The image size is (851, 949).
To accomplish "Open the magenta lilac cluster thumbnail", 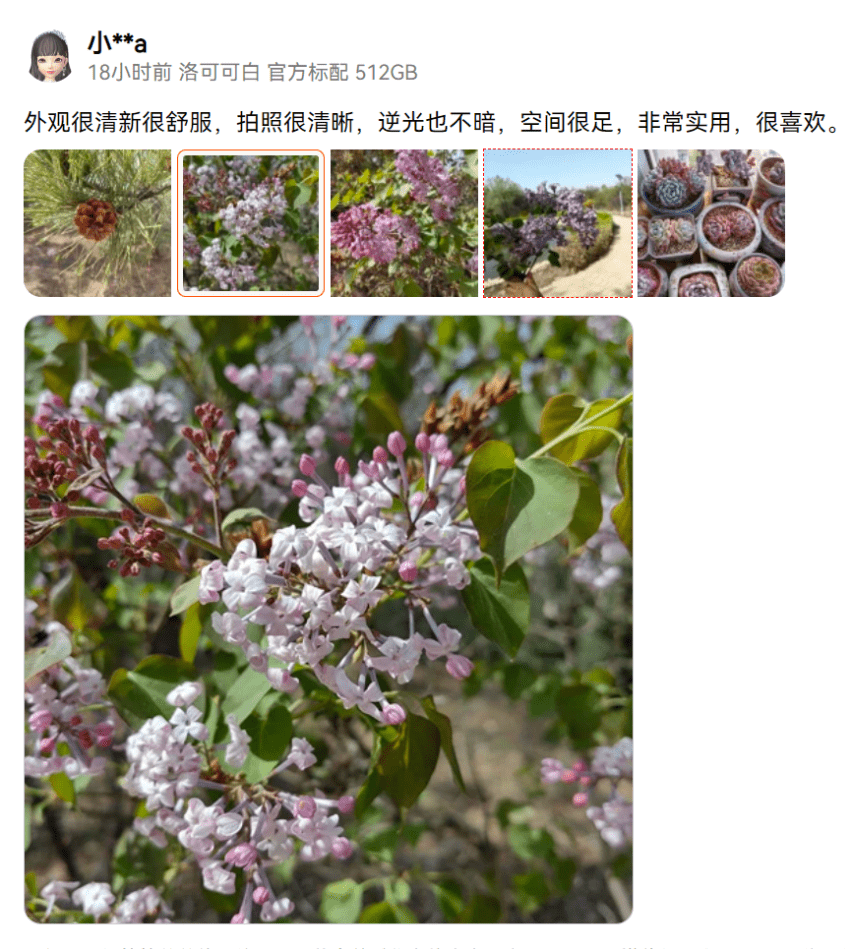I will coord(404,223).
